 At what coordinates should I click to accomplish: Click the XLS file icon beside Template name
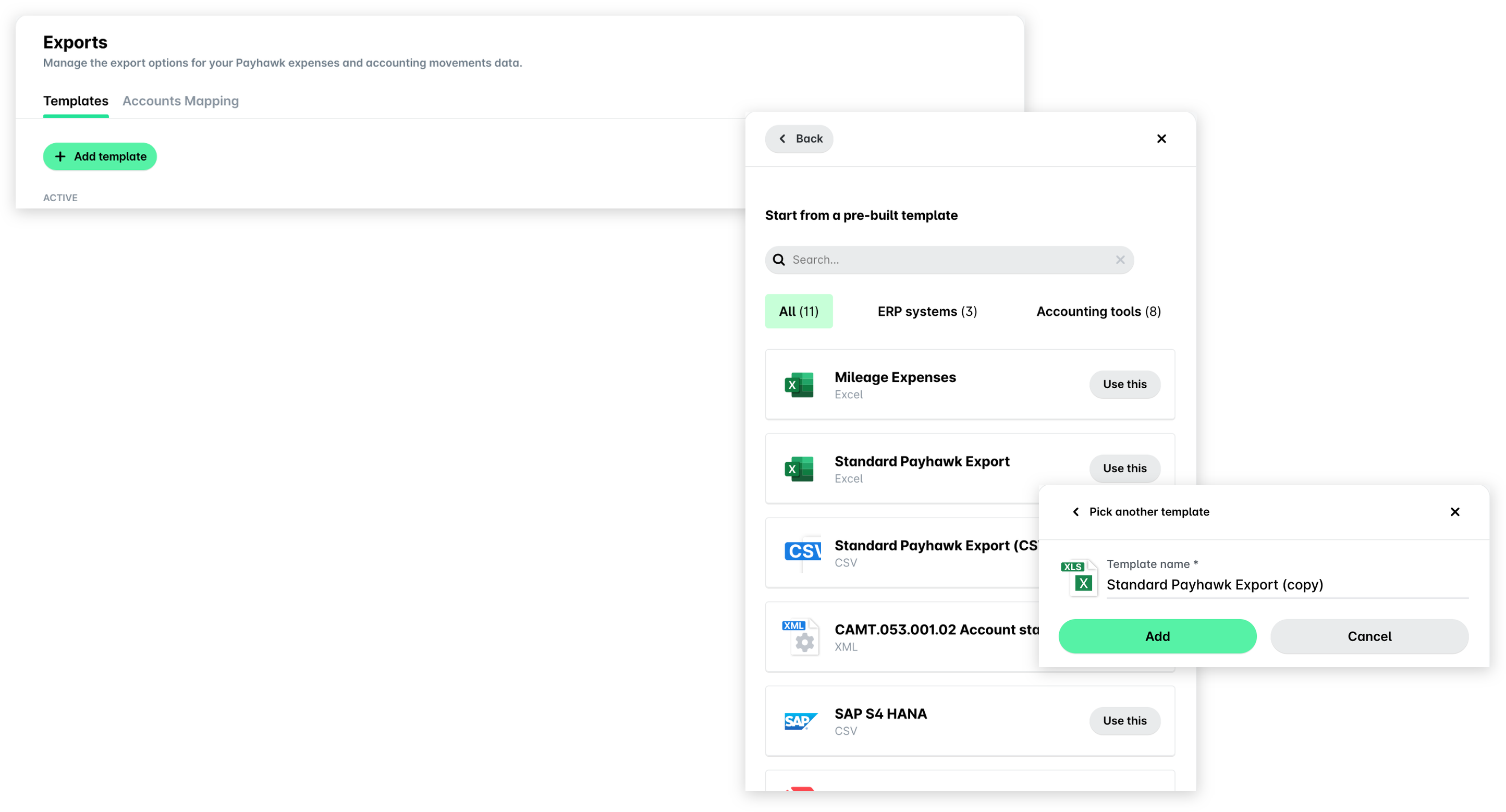tap(1079, 578)
